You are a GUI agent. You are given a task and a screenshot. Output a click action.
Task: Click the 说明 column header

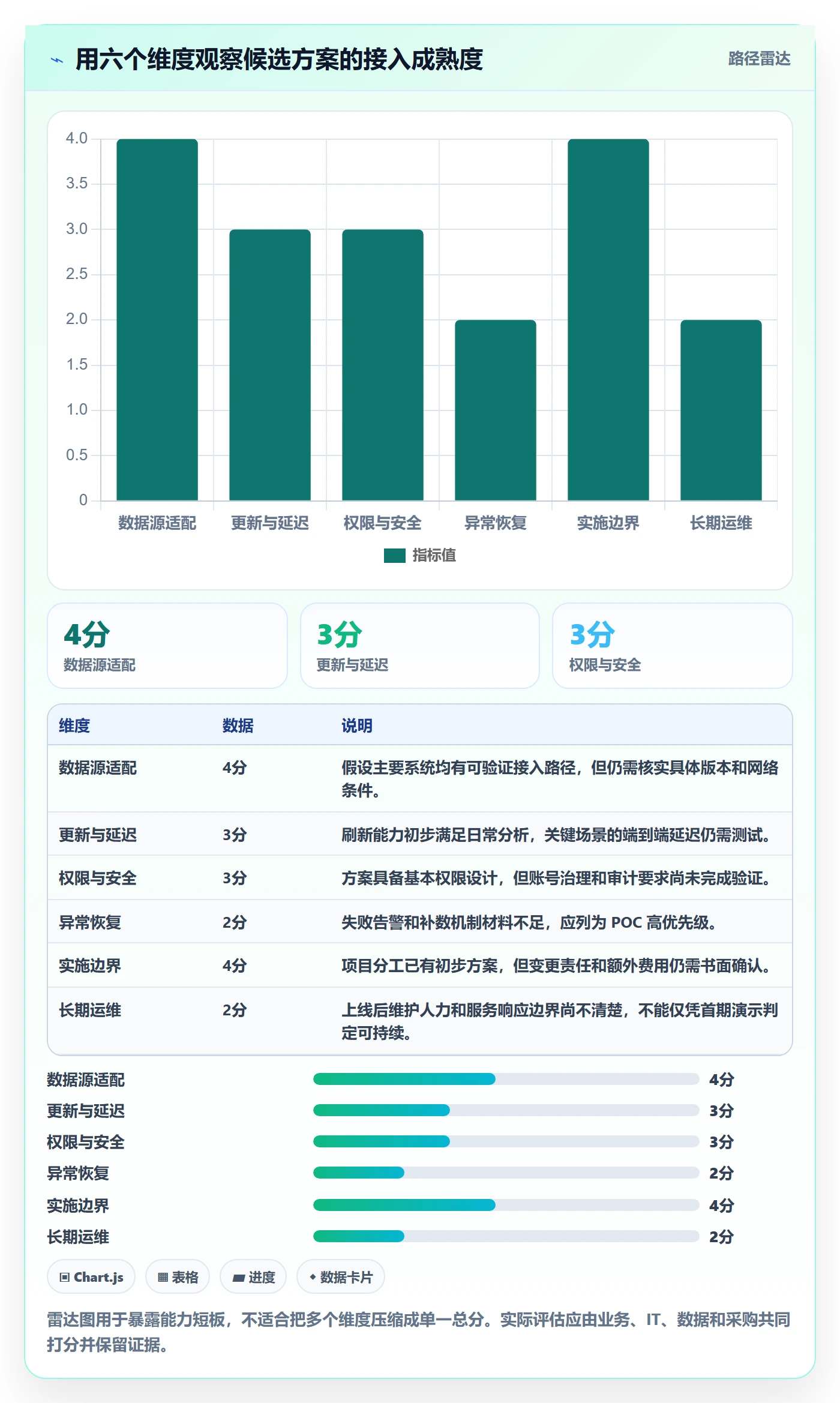[357, 726]
